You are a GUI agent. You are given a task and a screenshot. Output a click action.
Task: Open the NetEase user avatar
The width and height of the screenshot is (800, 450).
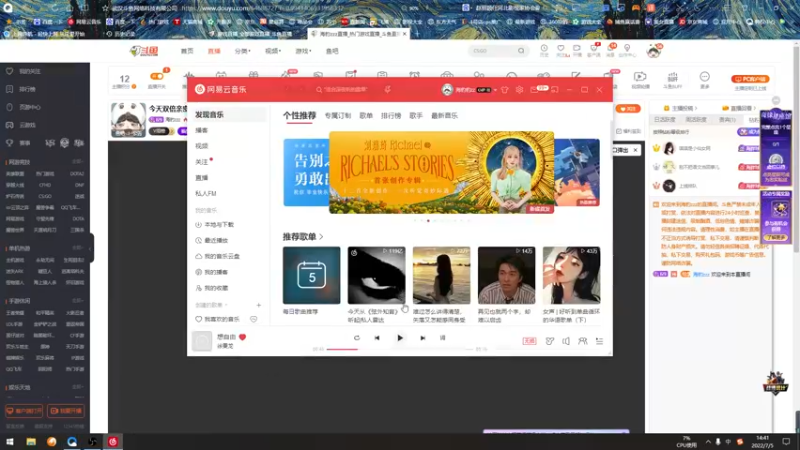click(x=447, y=89)
